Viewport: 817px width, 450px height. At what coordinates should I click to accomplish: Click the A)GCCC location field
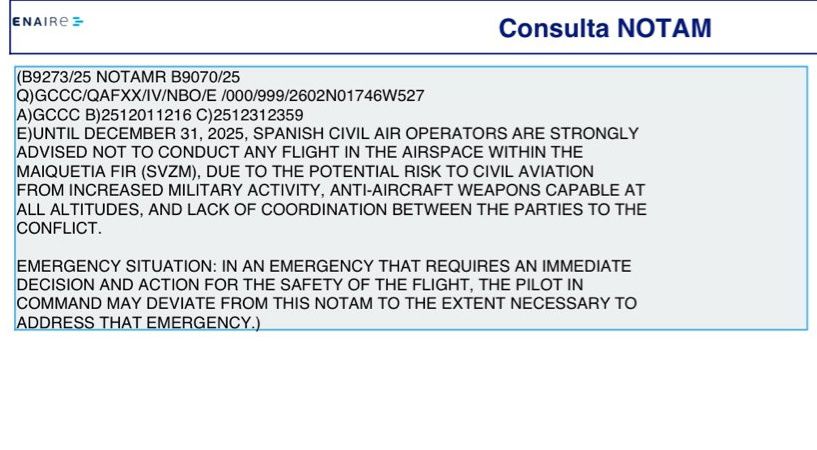[x=47, y=115]
